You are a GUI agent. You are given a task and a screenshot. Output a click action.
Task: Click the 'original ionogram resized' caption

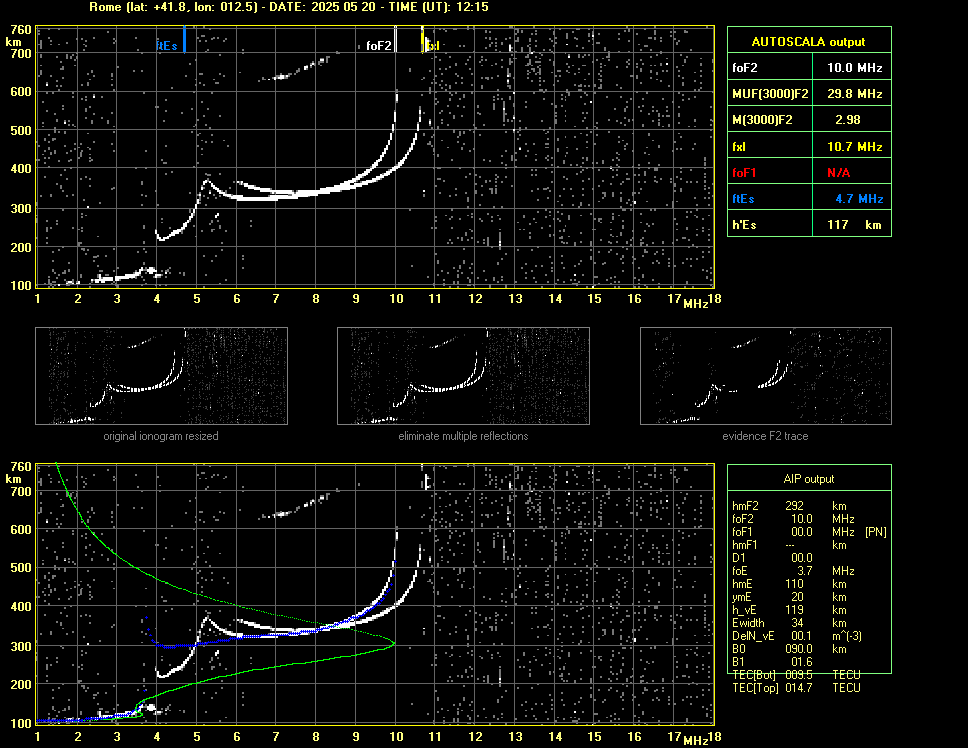161,436
